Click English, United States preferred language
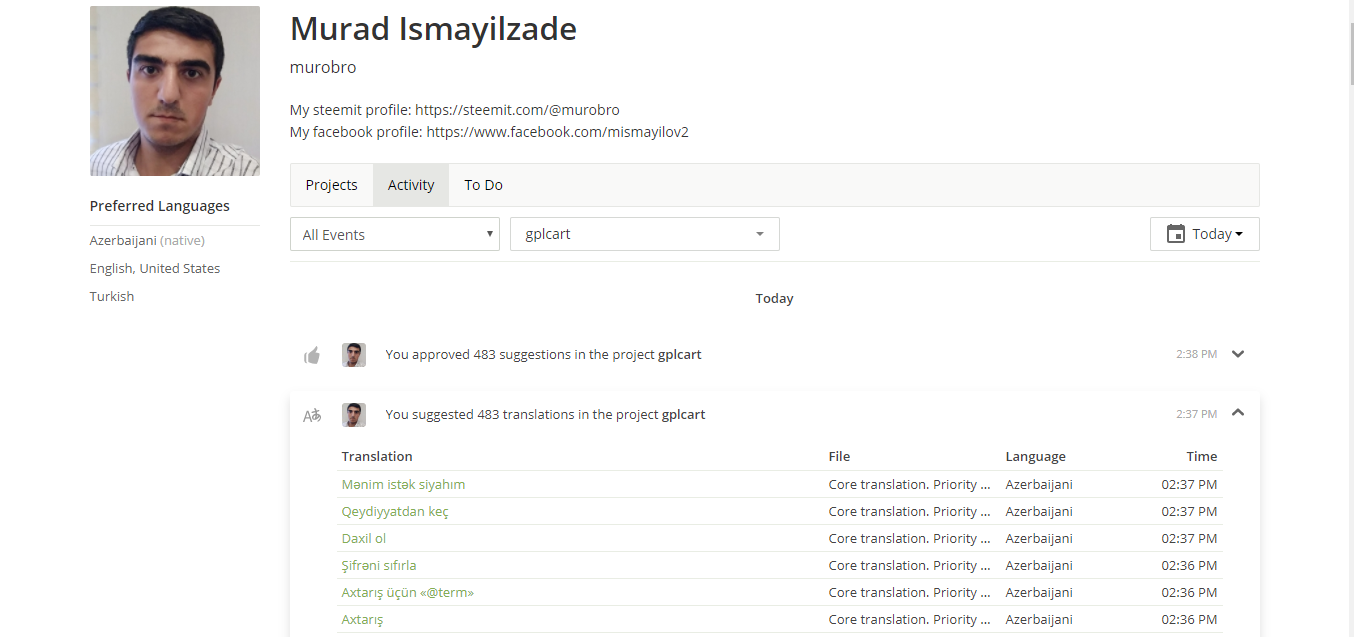The height and width of the screenshot is (637, 1354). (155, 269)
